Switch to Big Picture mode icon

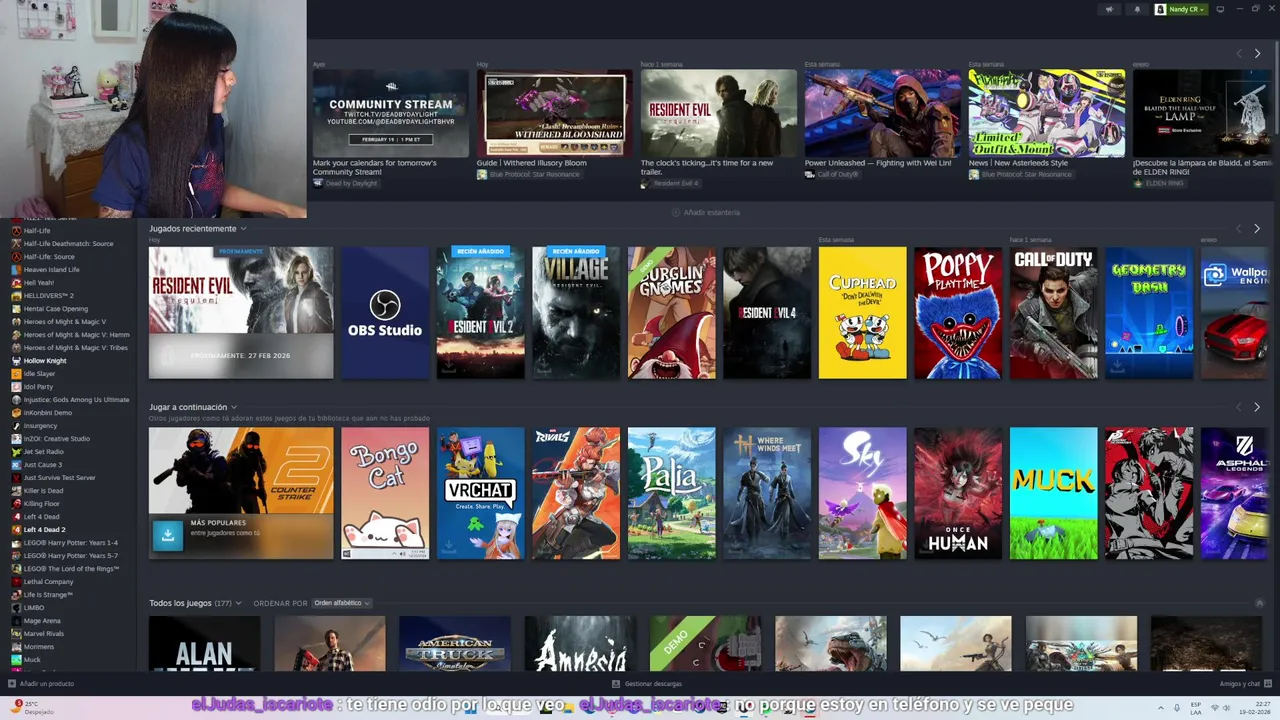pyautogui.click(x=1220, y=9)
